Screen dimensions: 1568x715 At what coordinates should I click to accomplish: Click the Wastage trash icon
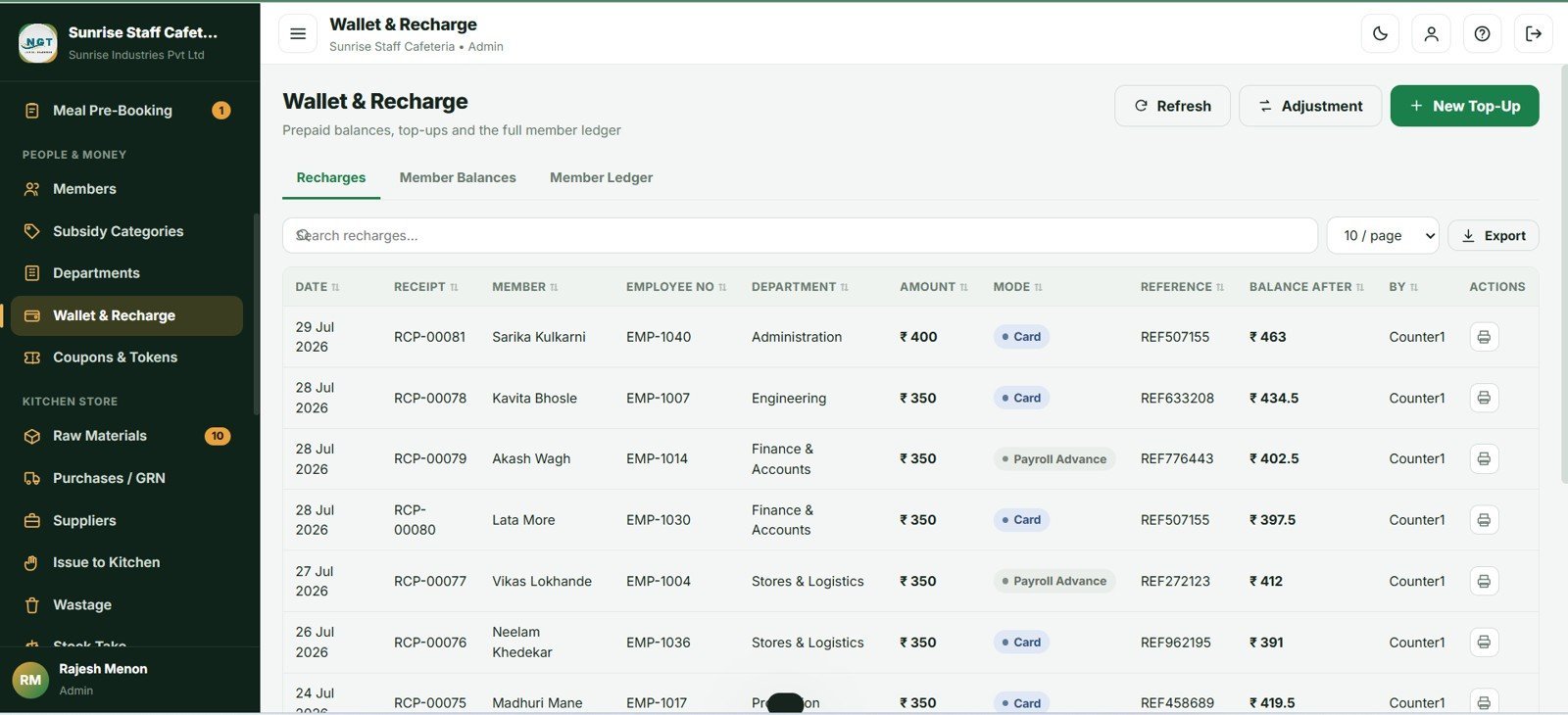[32, 605]
